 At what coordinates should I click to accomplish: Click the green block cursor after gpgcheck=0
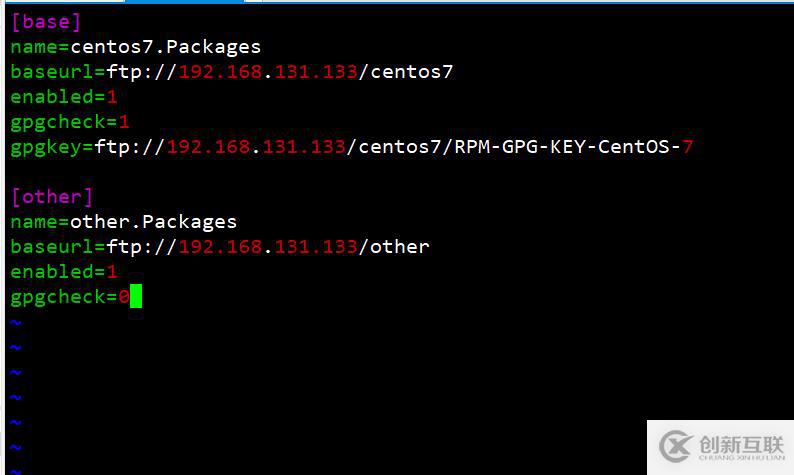(x=136, y=296)
